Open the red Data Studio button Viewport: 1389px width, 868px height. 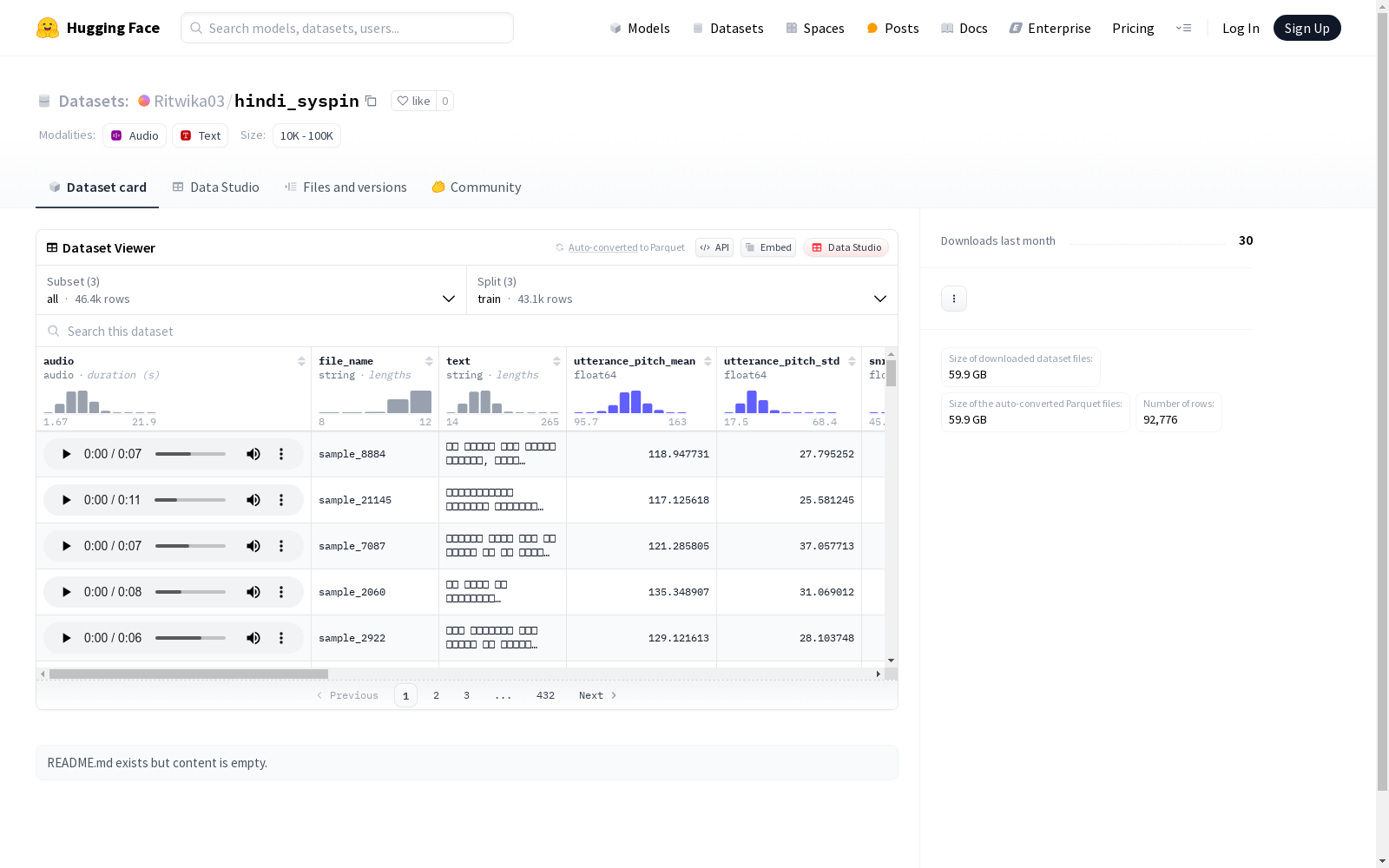[x=846, y=247]
